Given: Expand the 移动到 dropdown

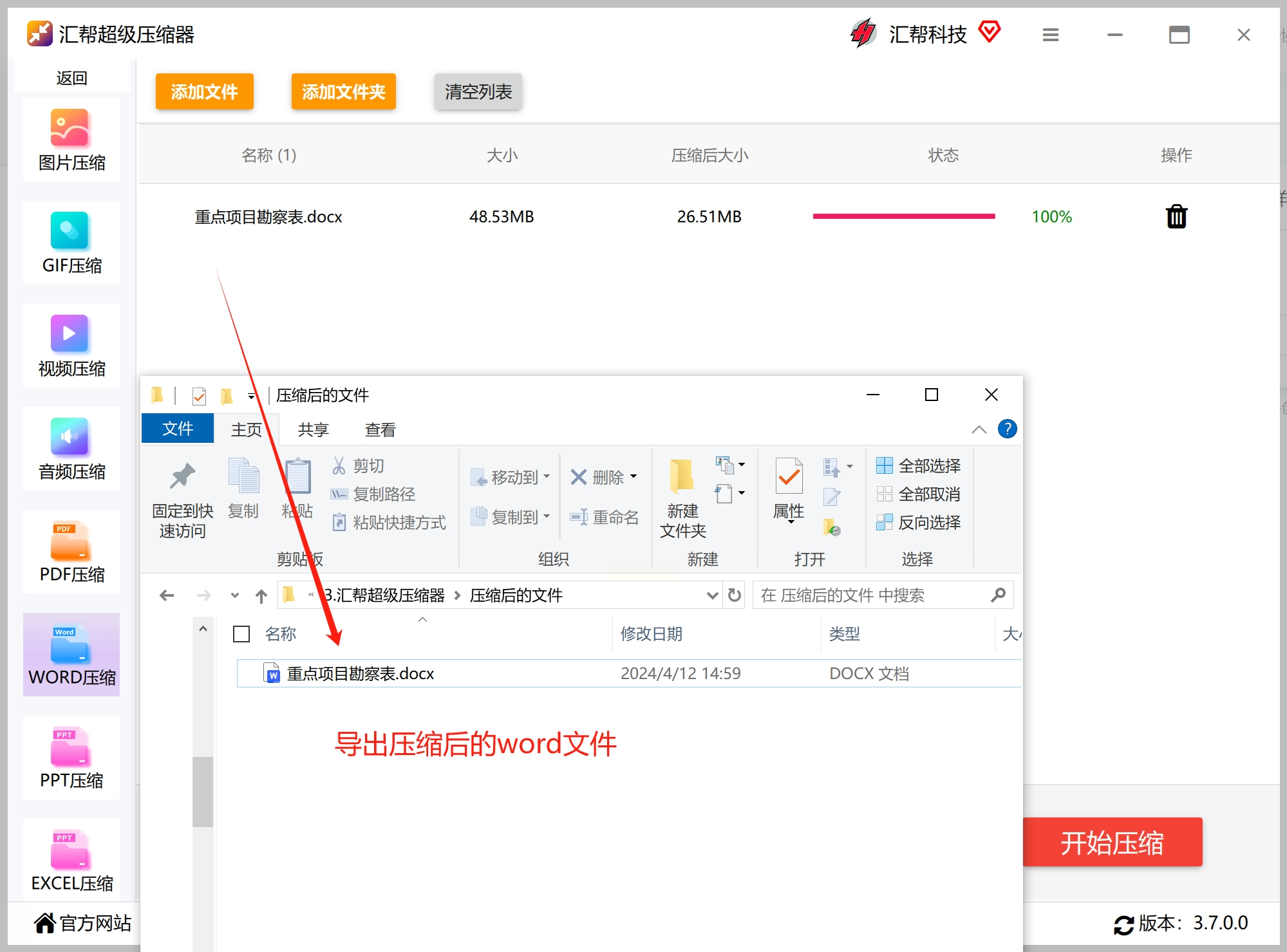Looking at the screenshot, I should pos(511,477).
